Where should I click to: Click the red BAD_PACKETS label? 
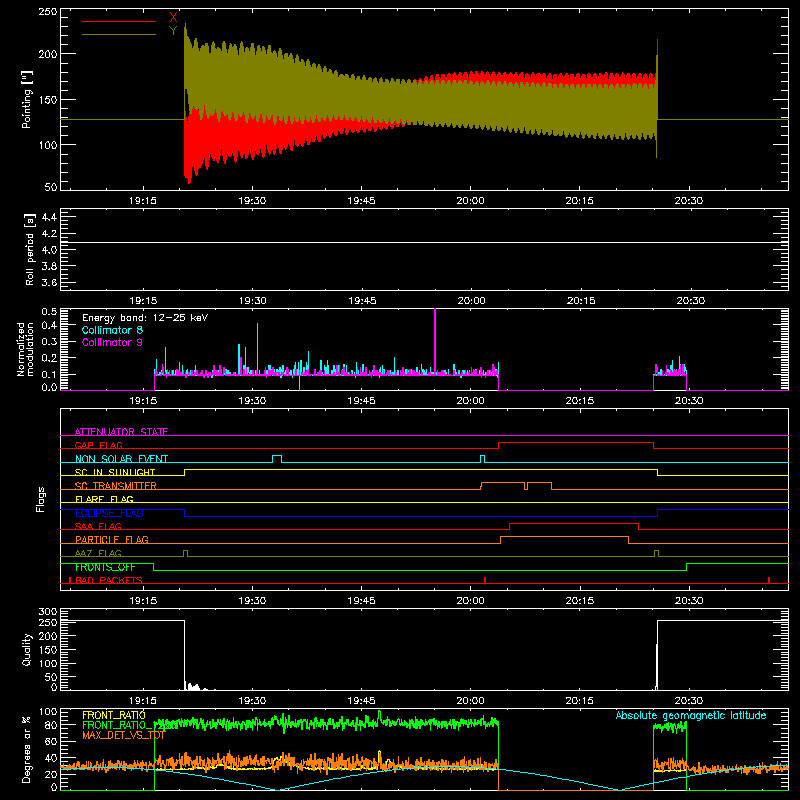tap(109, 580)
